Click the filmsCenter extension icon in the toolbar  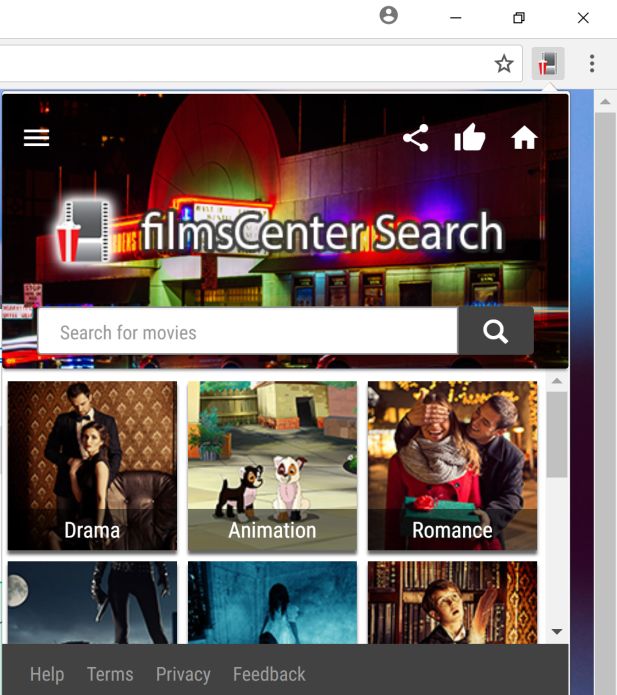548,63
